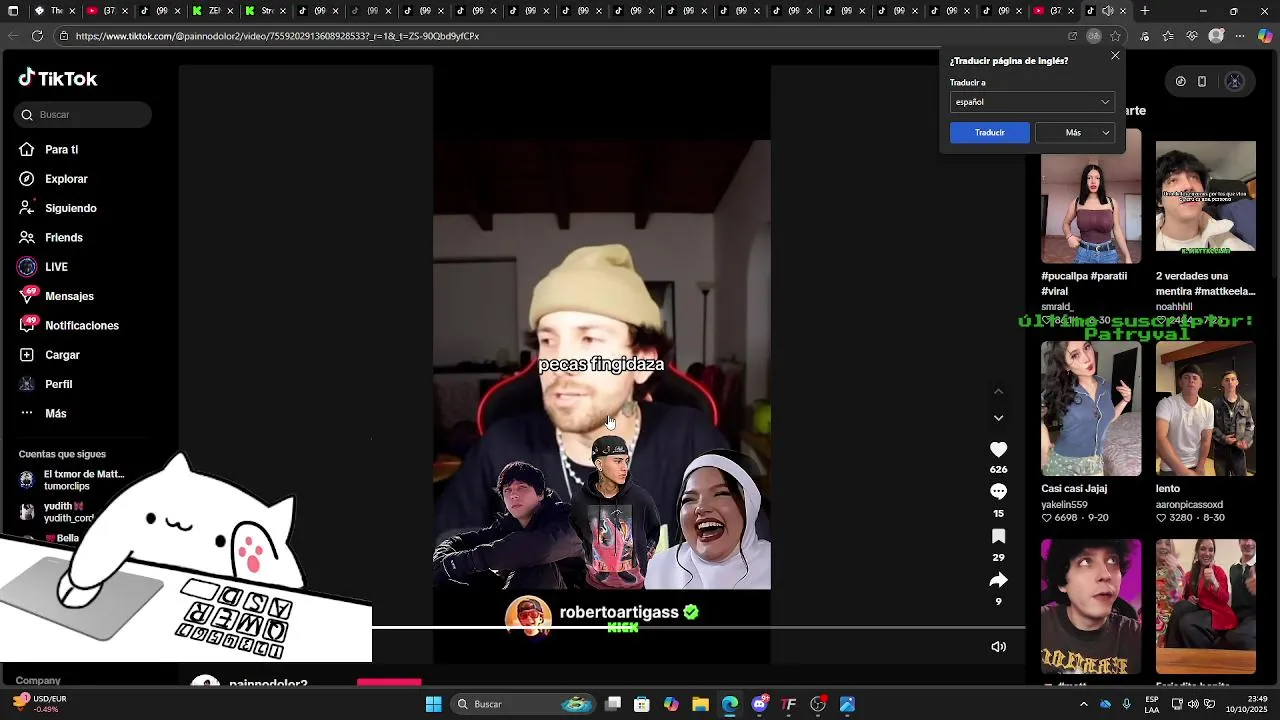1280x720 pixels.
Task: Open lento video thumbnail
Action: tap(1205, 409)
